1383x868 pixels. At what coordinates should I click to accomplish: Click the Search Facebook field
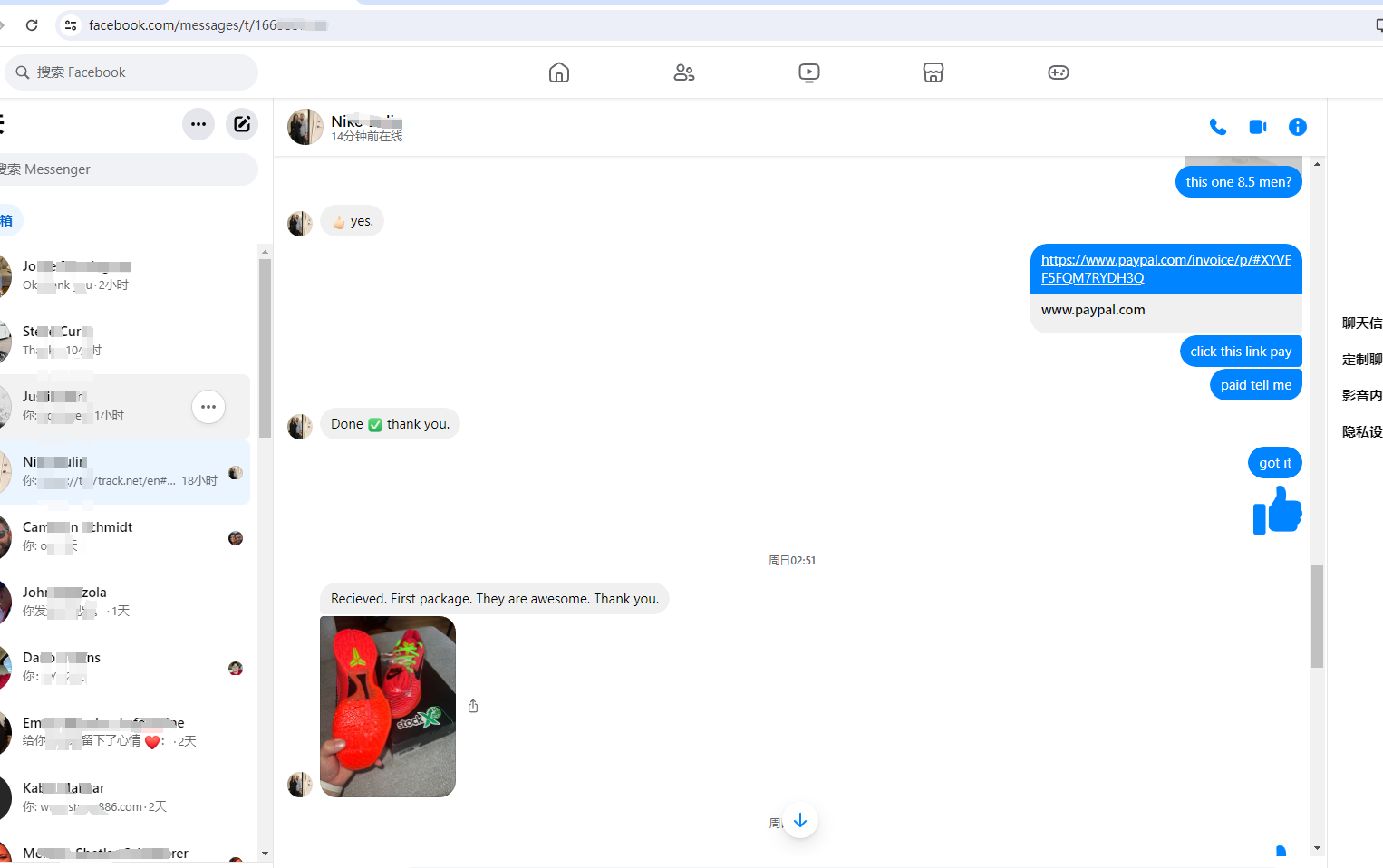point(136,72)
